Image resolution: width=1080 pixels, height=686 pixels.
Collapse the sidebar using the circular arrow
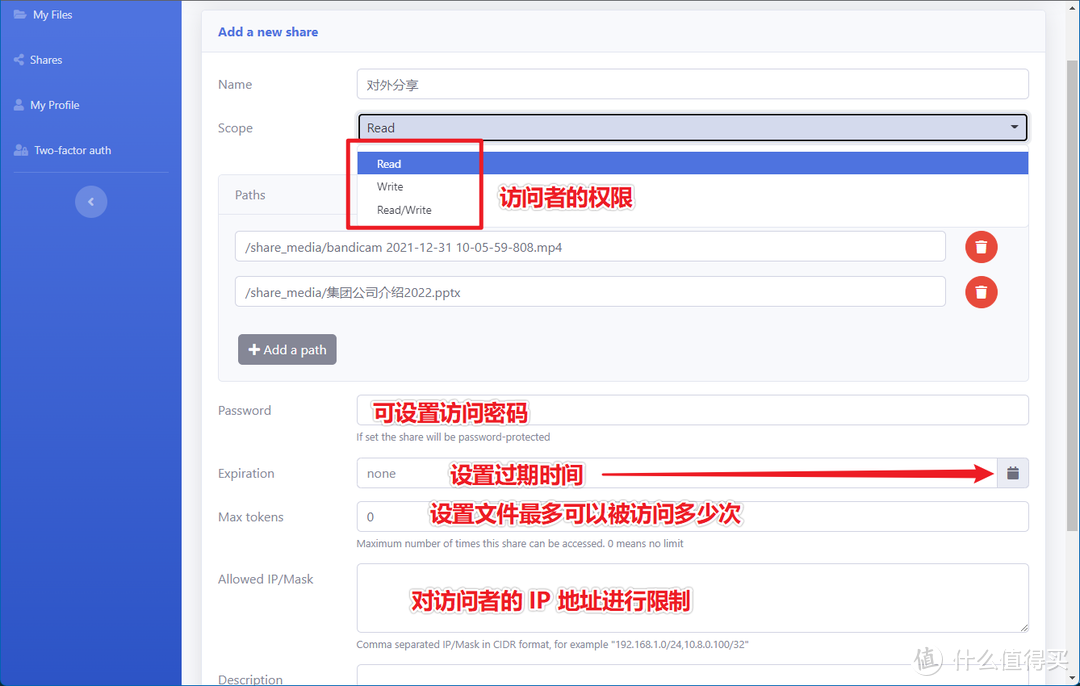pyautogui.click(x=91, y=201)
